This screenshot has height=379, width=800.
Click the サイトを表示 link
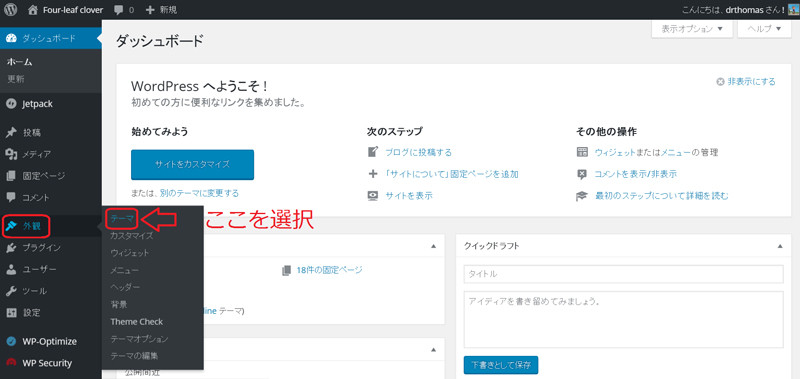point(409,195)
